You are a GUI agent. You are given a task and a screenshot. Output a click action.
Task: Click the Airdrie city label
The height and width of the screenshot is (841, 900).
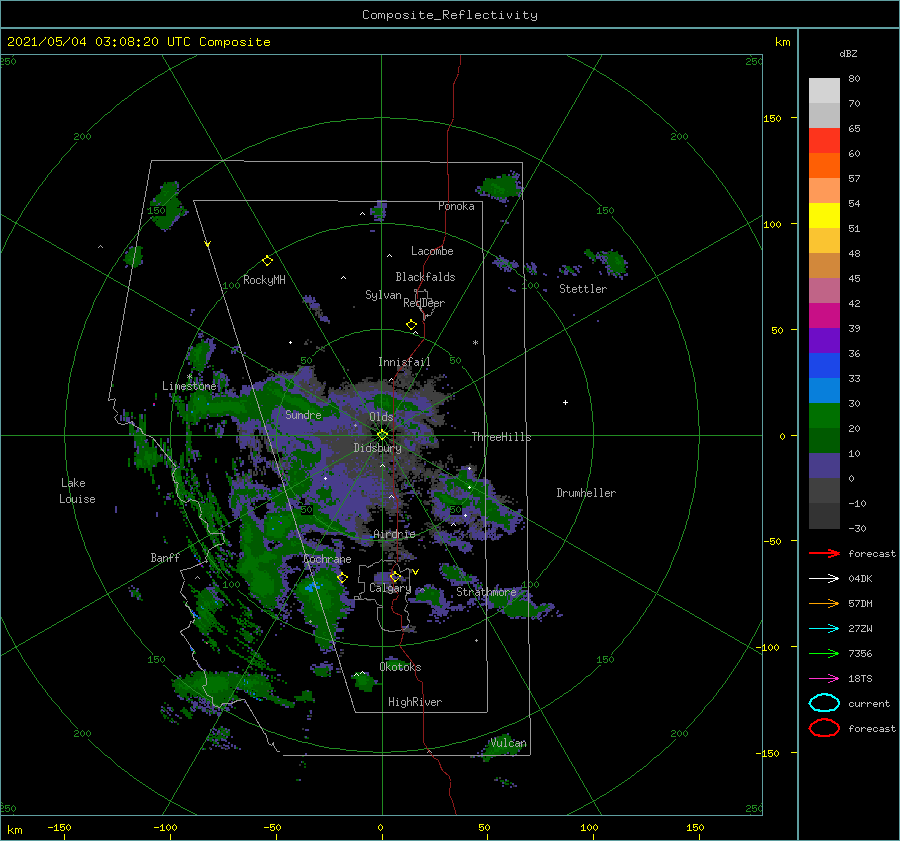(394, 534)
